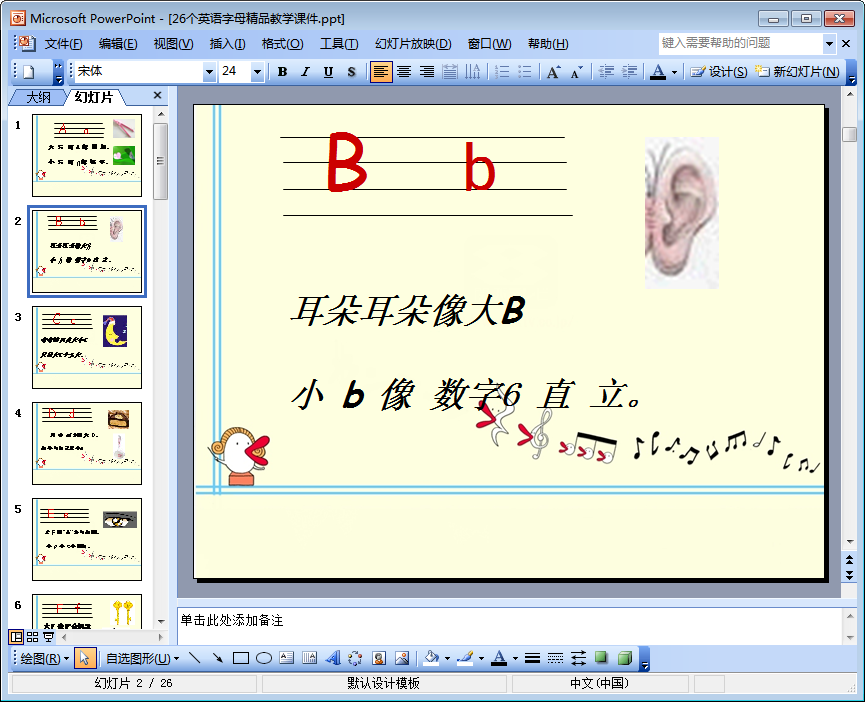
Task: Insert a diagram or organization chart
Action: [356, 658]
